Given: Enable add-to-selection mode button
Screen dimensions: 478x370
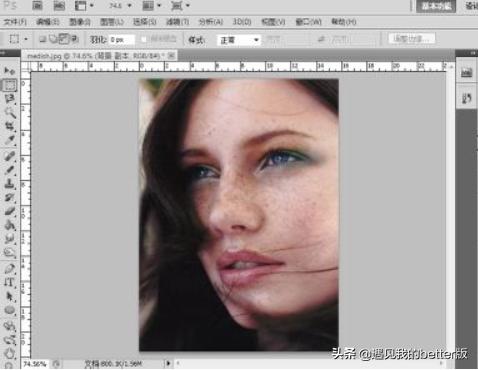Looking at the screenshot, I should (53, 39).
